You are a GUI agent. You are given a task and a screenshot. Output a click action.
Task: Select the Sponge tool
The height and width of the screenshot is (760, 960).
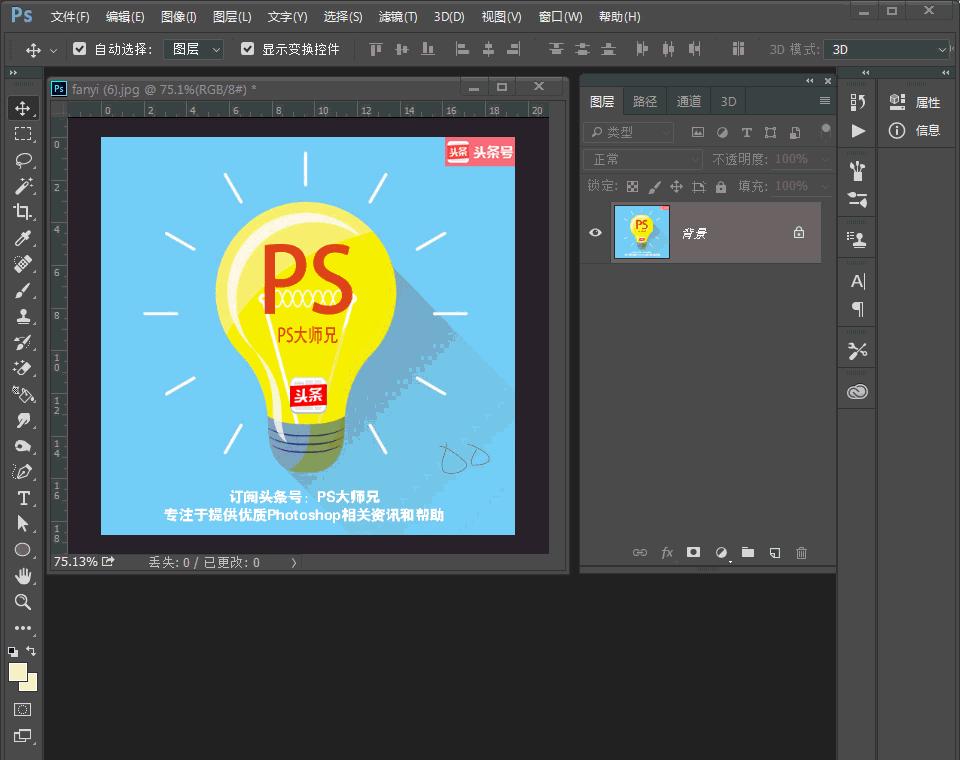(x=23, y=446)
